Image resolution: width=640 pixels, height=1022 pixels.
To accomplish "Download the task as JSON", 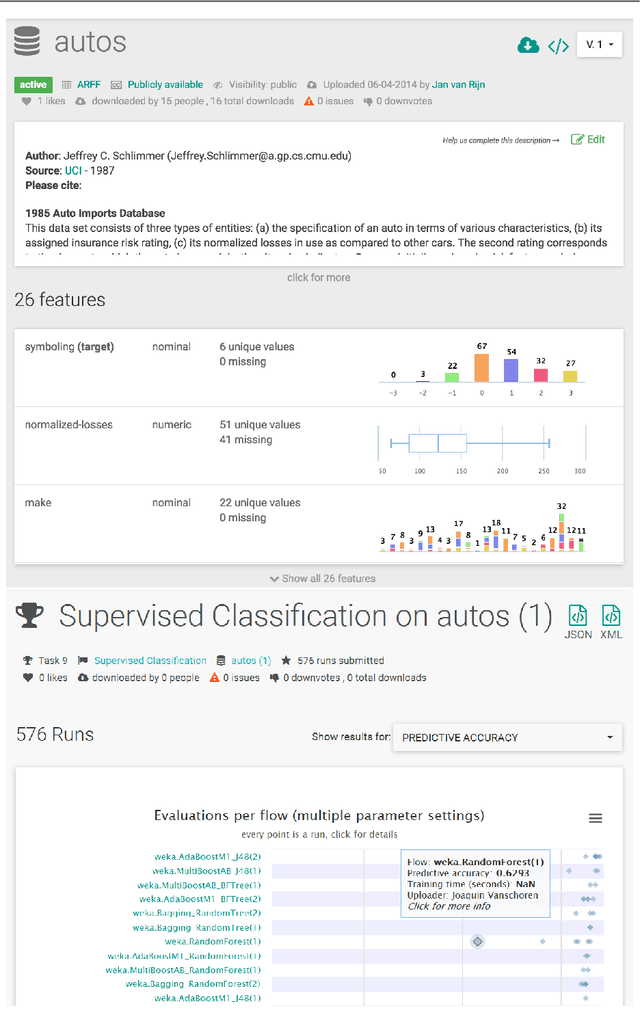I will [578, 617].
